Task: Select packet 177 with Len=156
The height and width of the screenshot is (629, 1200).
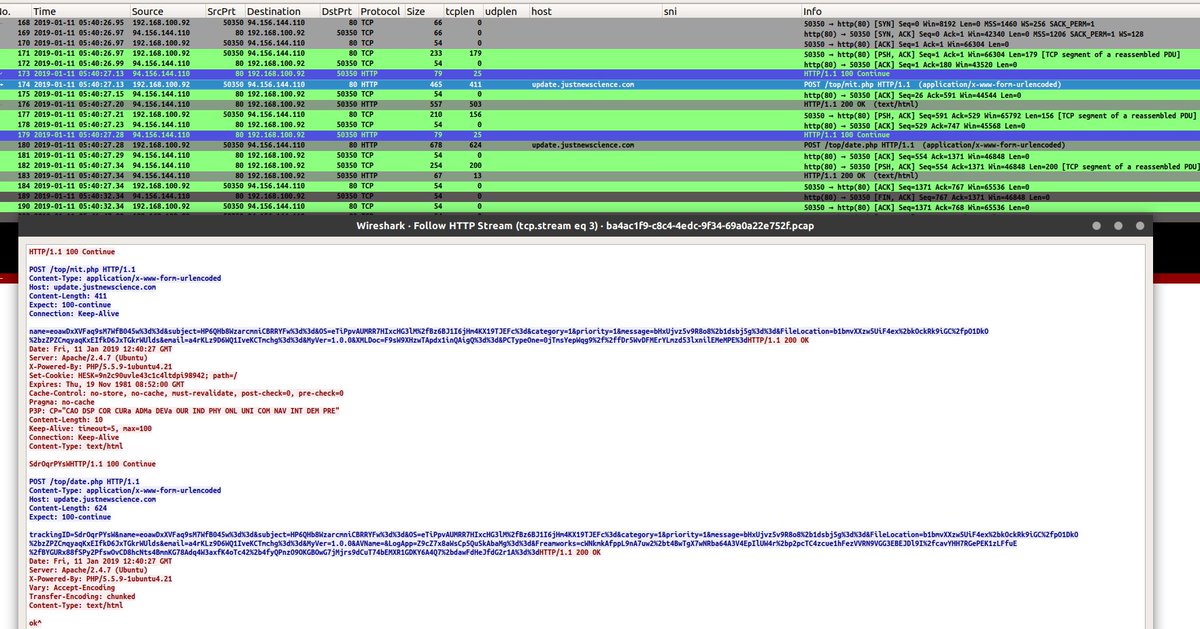Action: tap(600, 115)
